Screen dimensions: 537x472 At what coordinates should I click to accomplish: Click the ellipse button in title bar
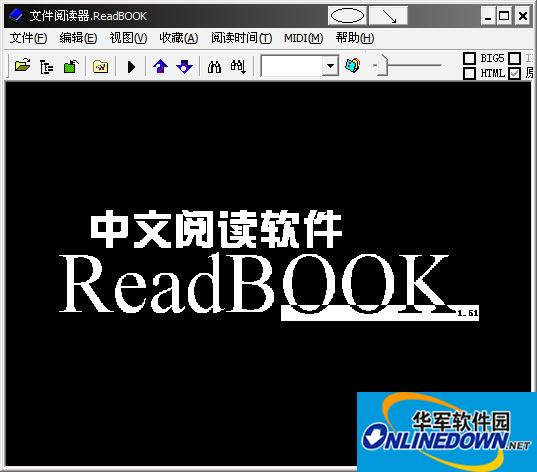click(x=347, y=16)
